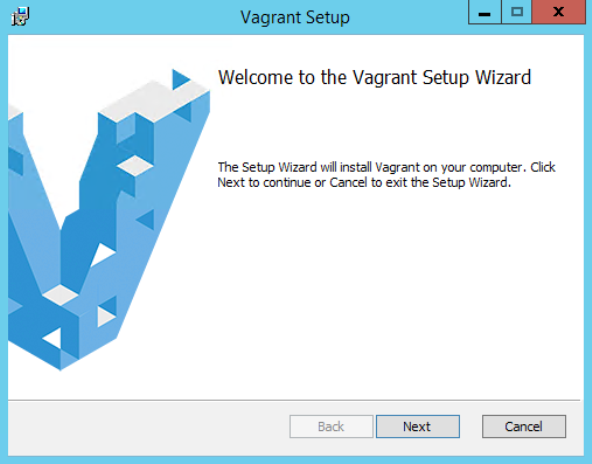592x464 pixels.
Task: Open the installer icon system menu
Action: click(x=20, y=17)
